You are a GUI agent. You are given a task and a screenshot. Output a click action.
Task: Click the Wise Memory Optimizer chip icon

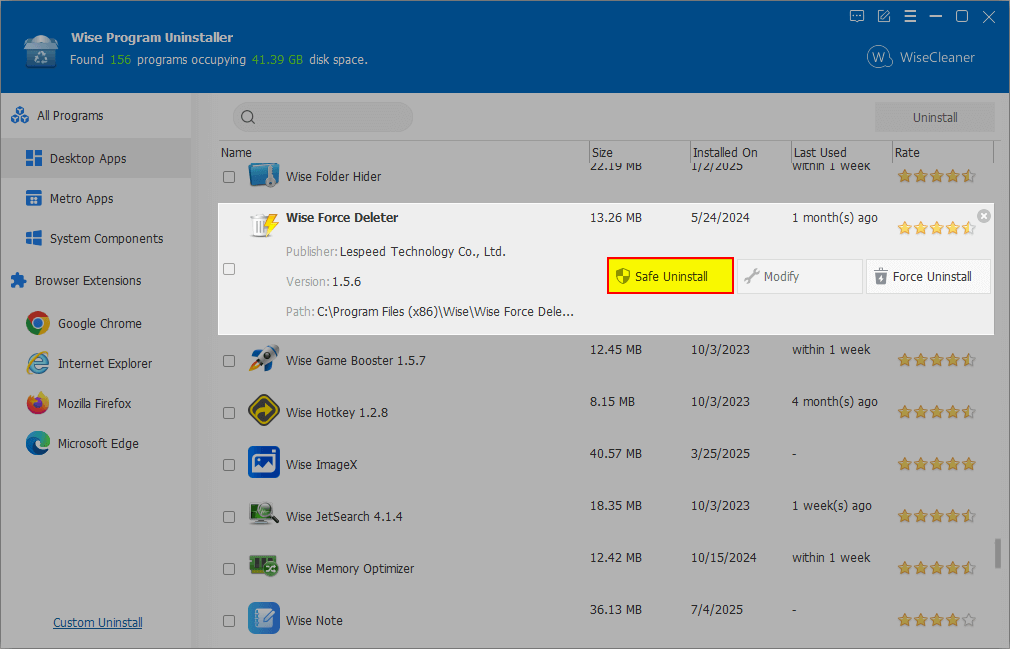coord(263,566)
